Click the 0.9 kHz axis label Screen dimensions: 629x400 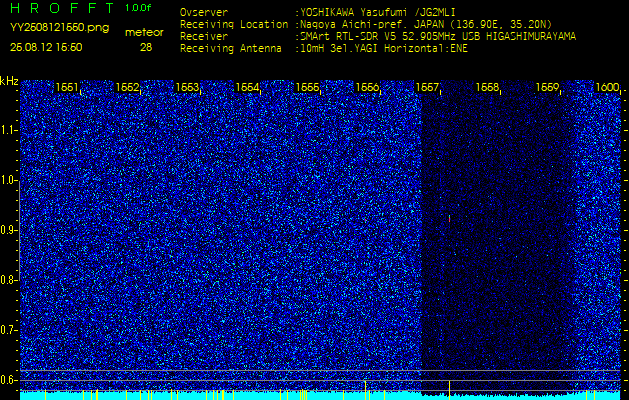(8, 230)
